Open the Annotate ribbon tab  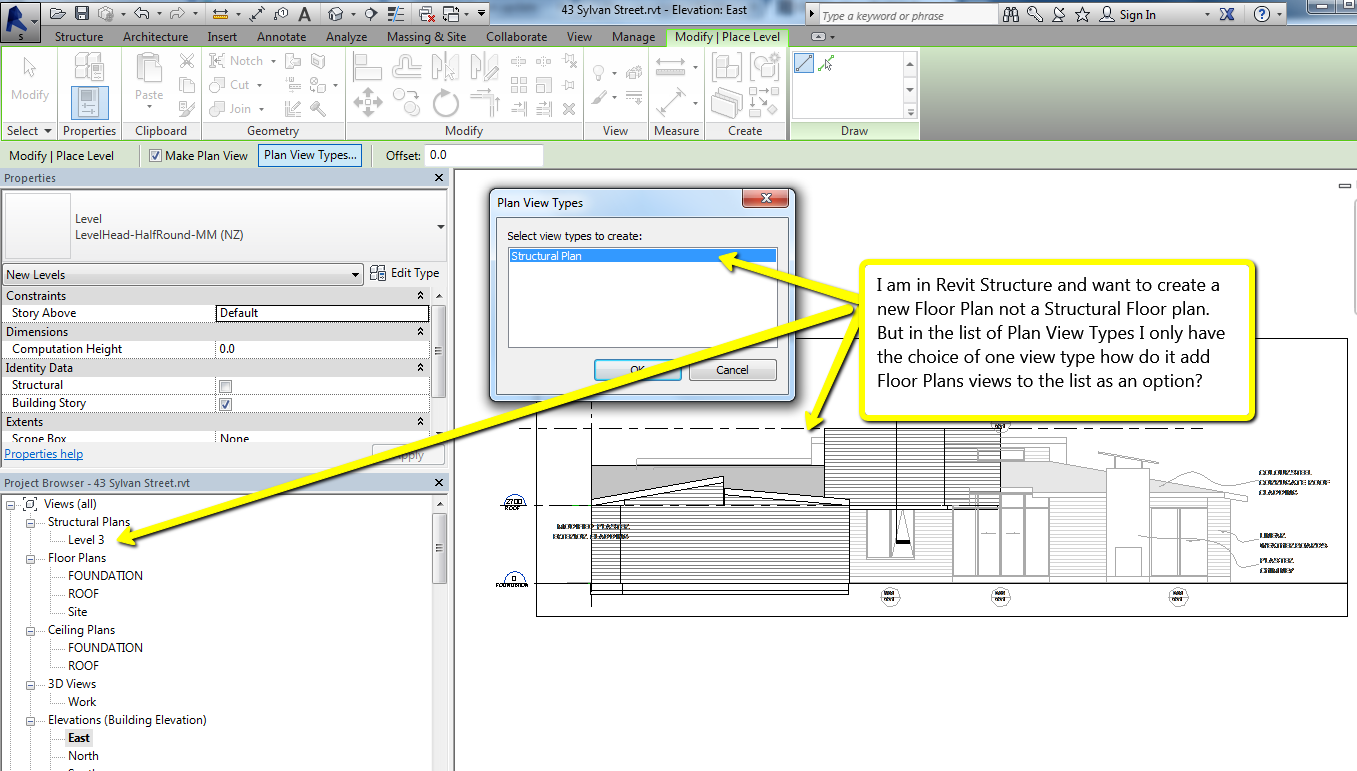282,37
